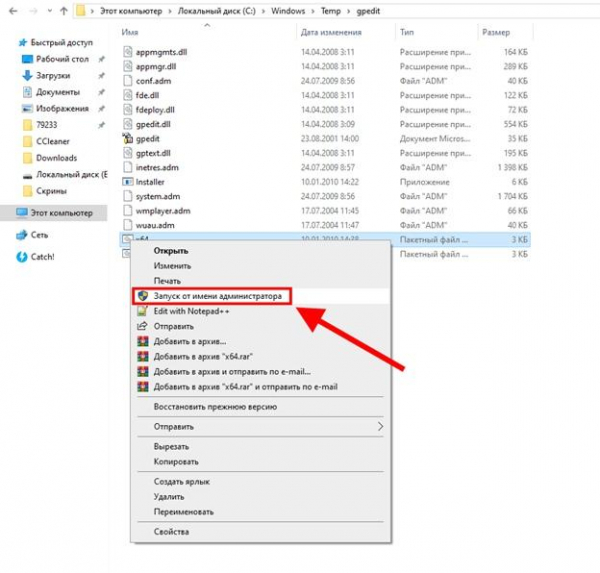Expand breadcrumb chevron after Windows
The image size is (600, 573).
click(x=313, y=11)
